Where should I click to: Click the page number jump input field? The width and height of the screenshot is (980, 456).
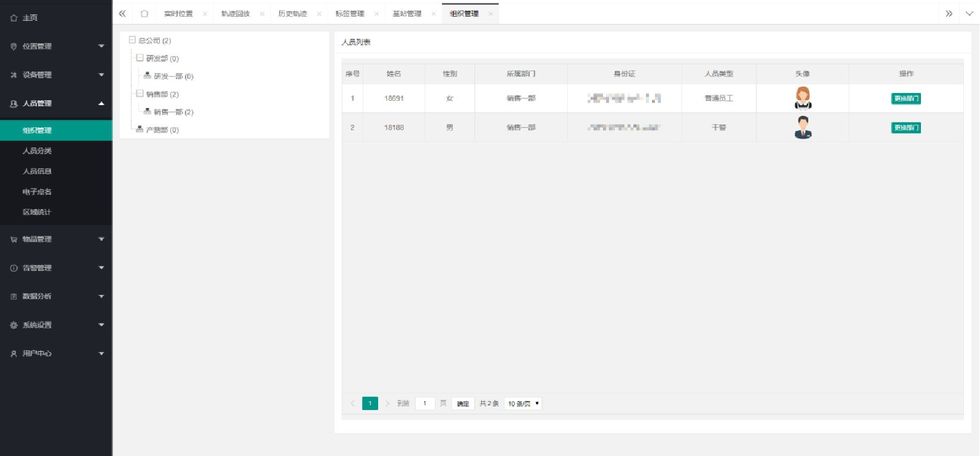[425, 403]
